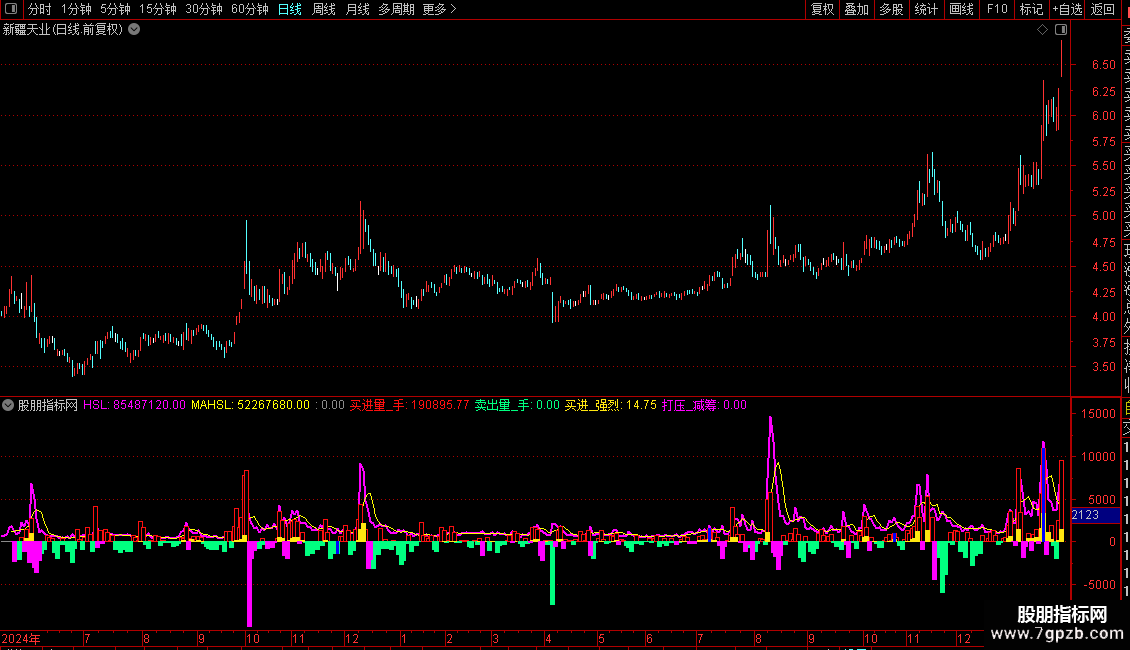The image size is (1130, 650).
Task: Click the 叠加 overlay button
Action: pyautogui.click(x=857, y=9)
